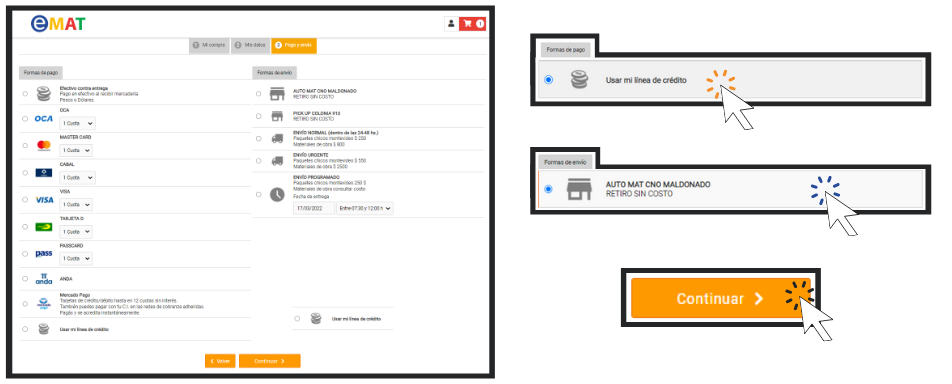Open the red shopping cart icon
The image size is (952, 384).
tap(472, 24)
